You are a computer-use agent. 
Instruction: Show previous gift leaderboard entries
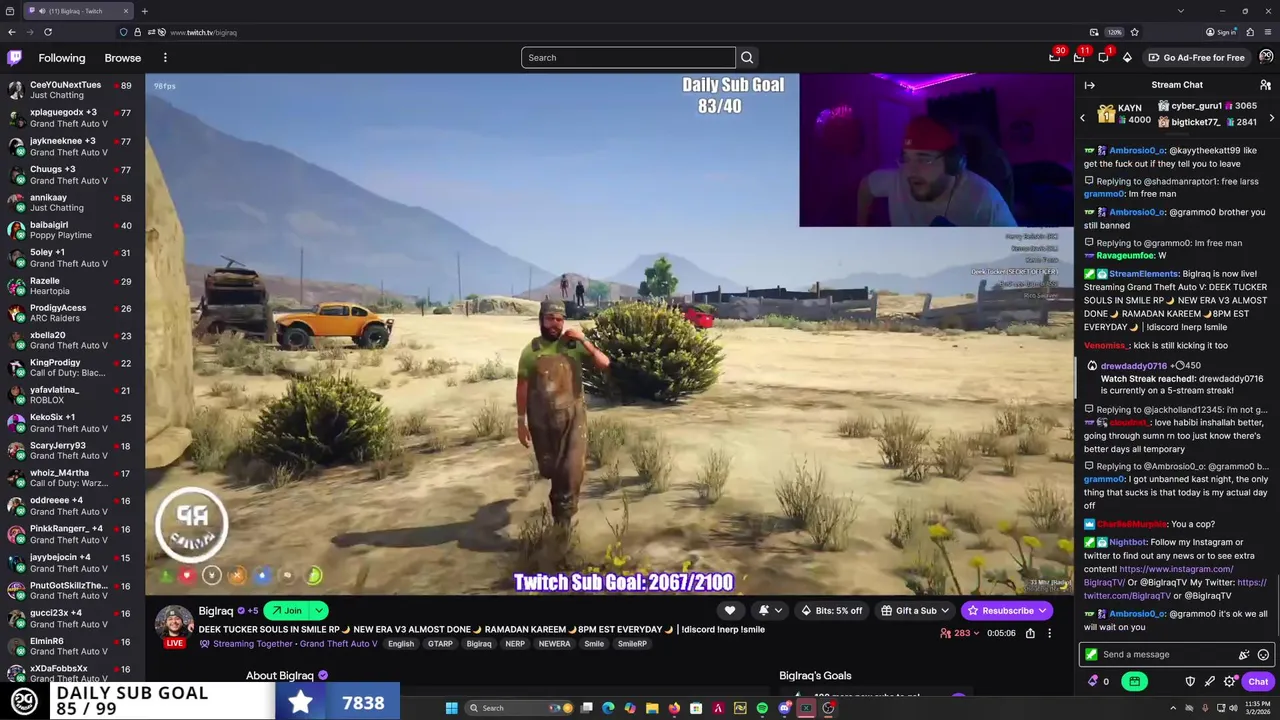pyautogui.click(x=1082, y=118)
